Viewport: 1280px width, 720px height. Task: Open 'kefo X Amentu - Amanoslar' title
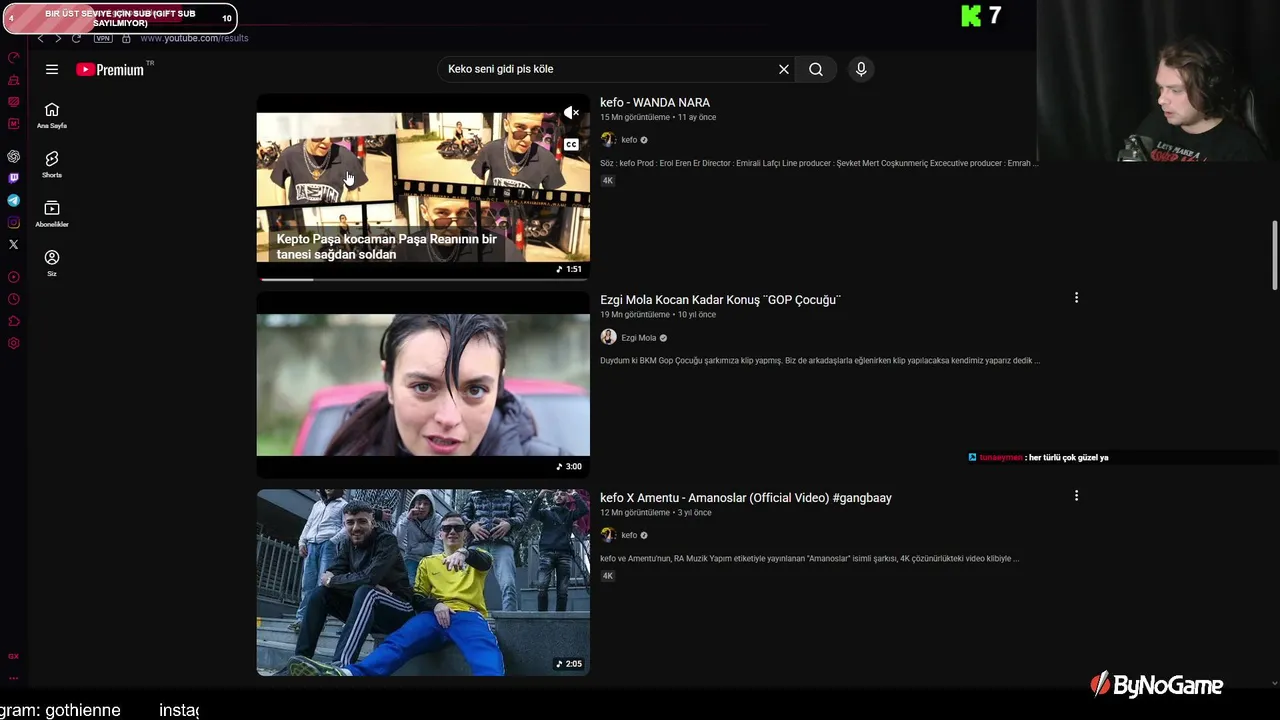pyautogui.click(x=746, y=497)
